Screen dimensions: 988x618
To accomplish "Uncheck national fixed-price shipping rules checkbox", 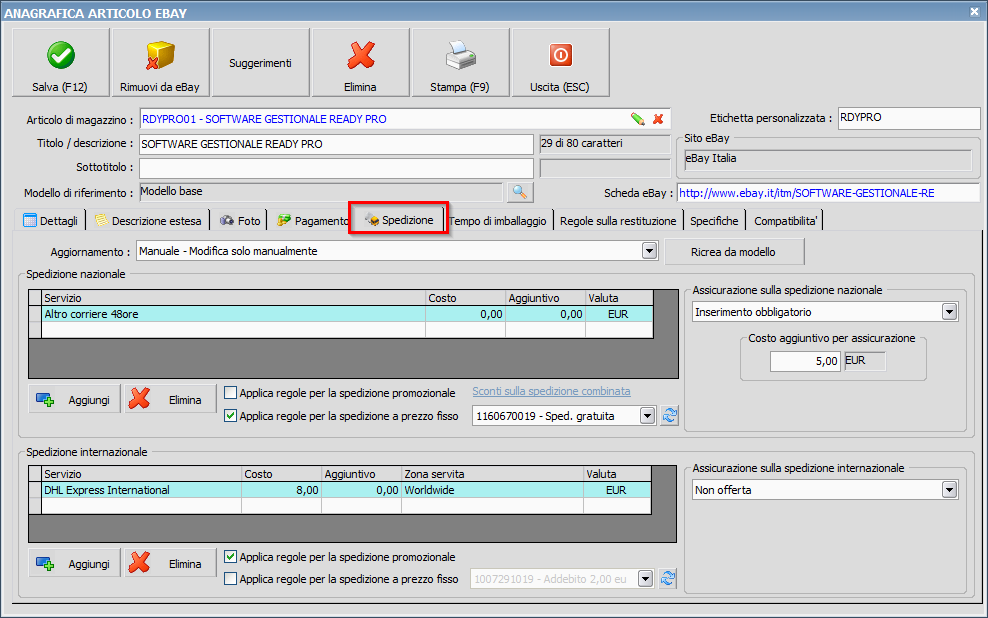I will [x=231, y=416].
